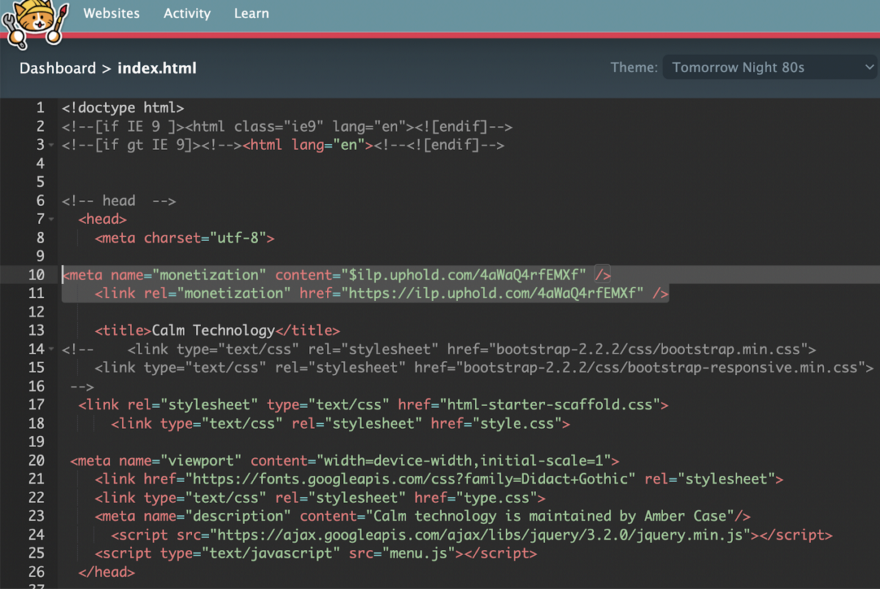Image resolution: width=880 pixels, height=589 pixels.
Task: Collapse the comment fold arrow on line 14
Action: pos(51,349)
